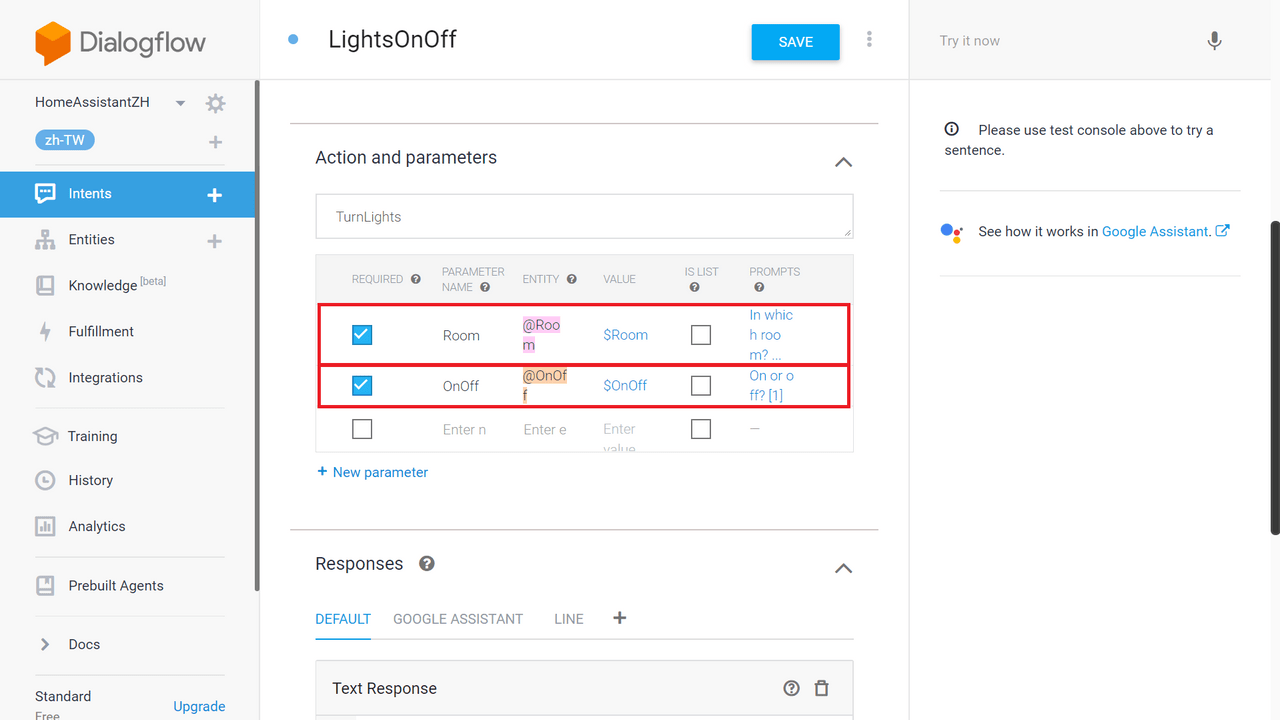Switch to the LINE response tab
The image size is (1280, 720).
[569, 619]
